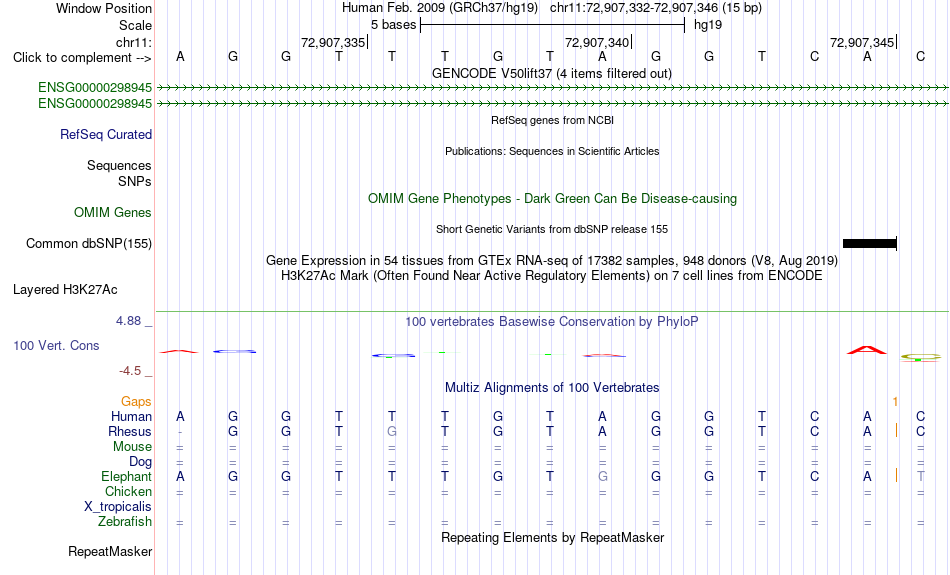Select the Rhesus species label
This screenshot has height=575, width=950.
[130, 431]
